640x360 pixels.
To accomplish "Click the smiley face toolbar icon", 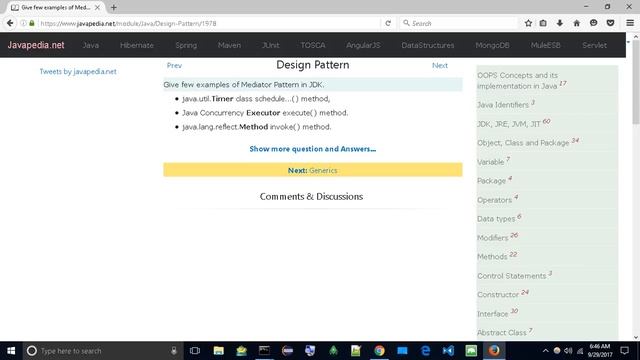I will pyautogui.click(x=593, y=23).
